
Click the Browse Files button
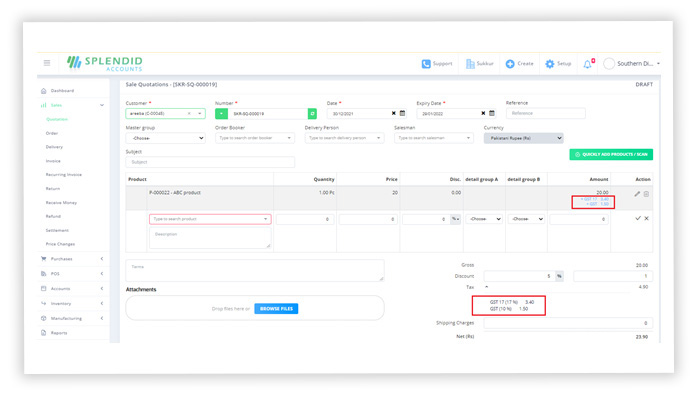point(276,309)
